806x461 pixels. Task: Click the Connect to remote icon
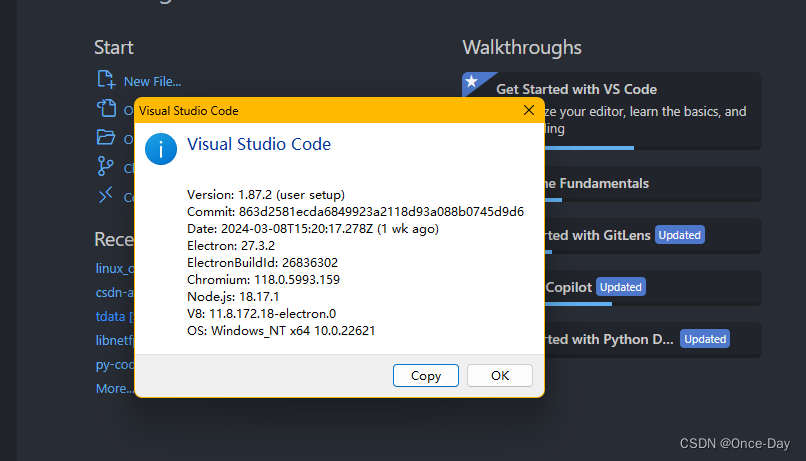105,195
